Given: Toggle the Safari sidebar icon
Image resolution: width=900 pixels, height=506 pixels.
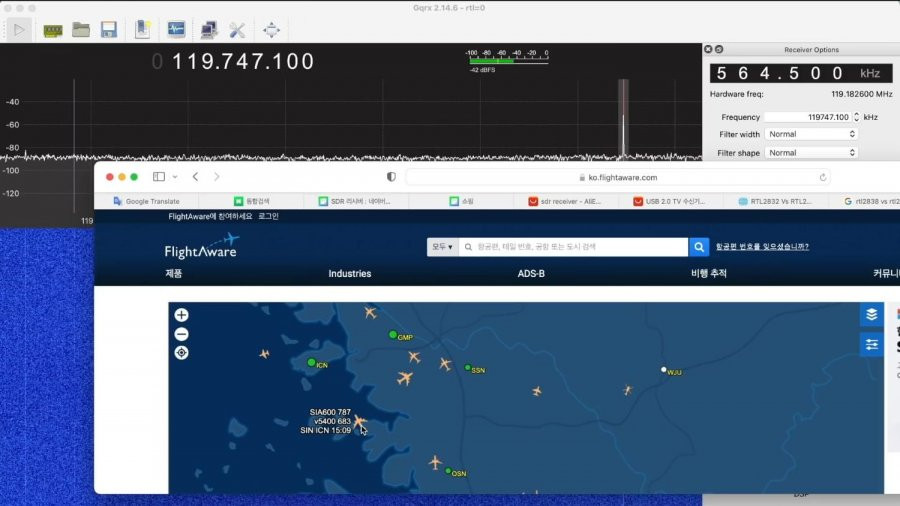Looking at the screenshot, I should (159, 177).
